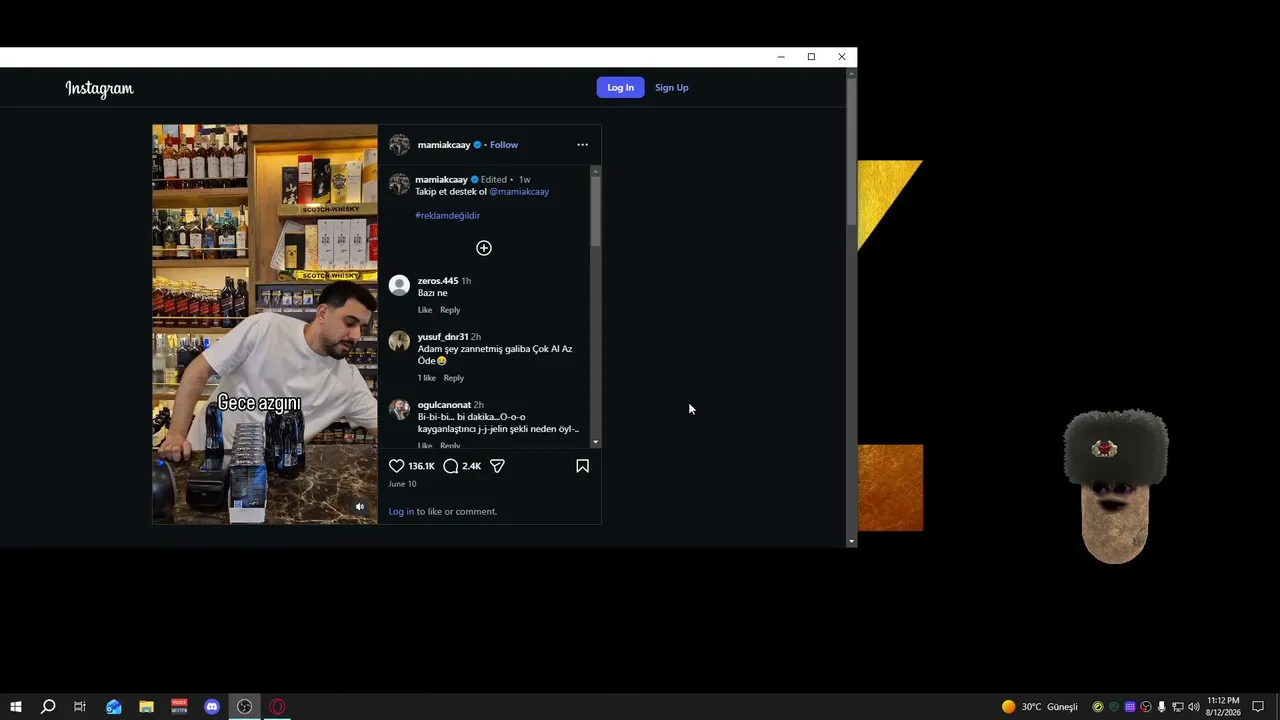
Task: View the 1 like on yusuf_dnr31 comment
Action: pos(427,378)
